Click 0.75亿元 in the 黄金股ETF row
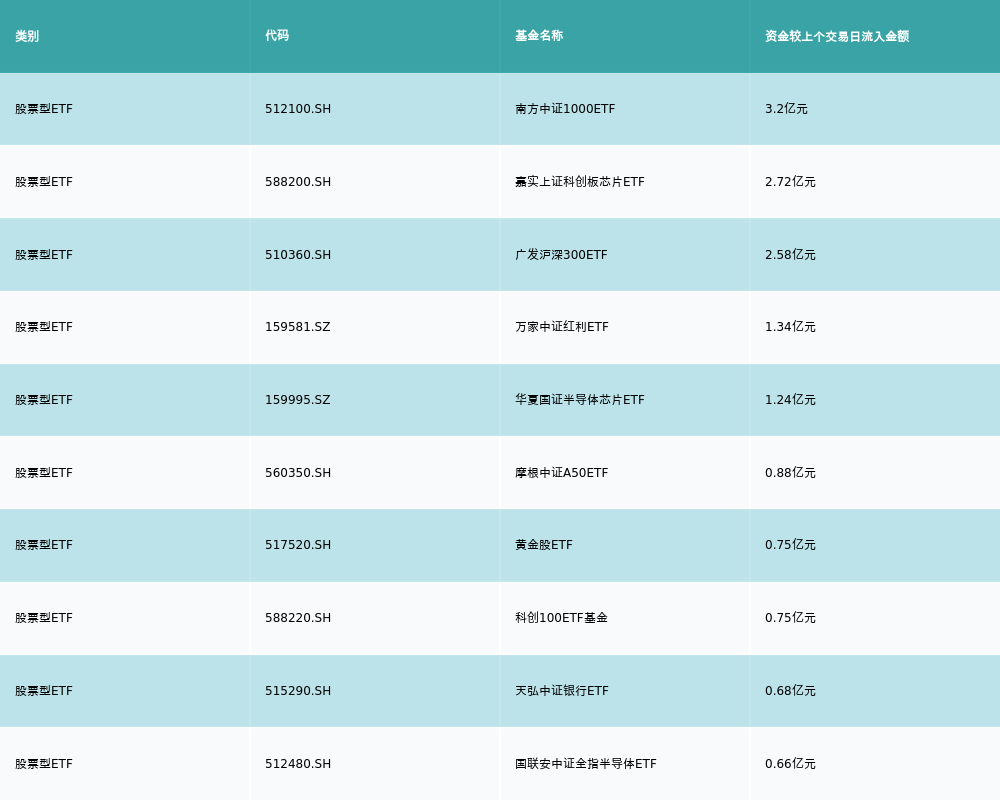This screenshot has width=1000, height=800. point(790,545)
